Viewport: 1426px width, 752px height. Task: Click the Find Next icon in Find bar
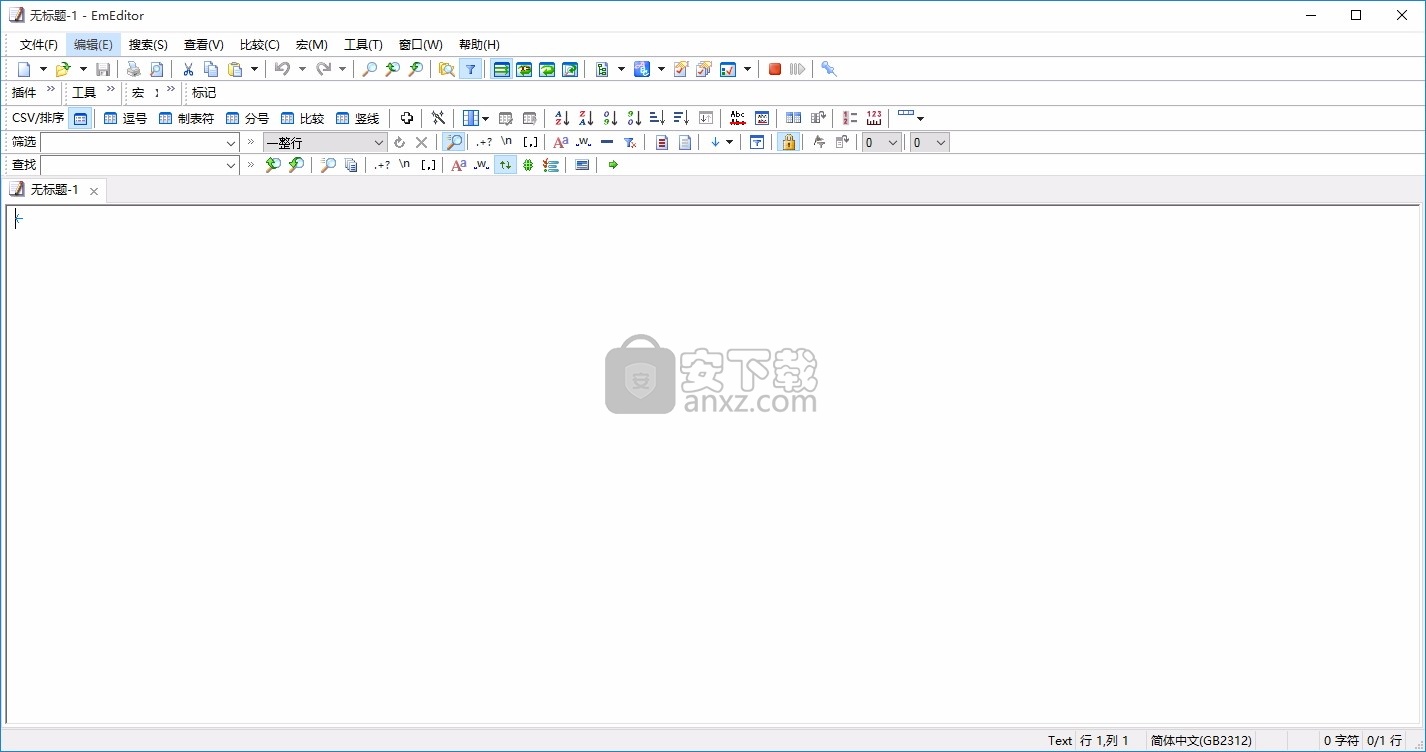pos(296,165)
